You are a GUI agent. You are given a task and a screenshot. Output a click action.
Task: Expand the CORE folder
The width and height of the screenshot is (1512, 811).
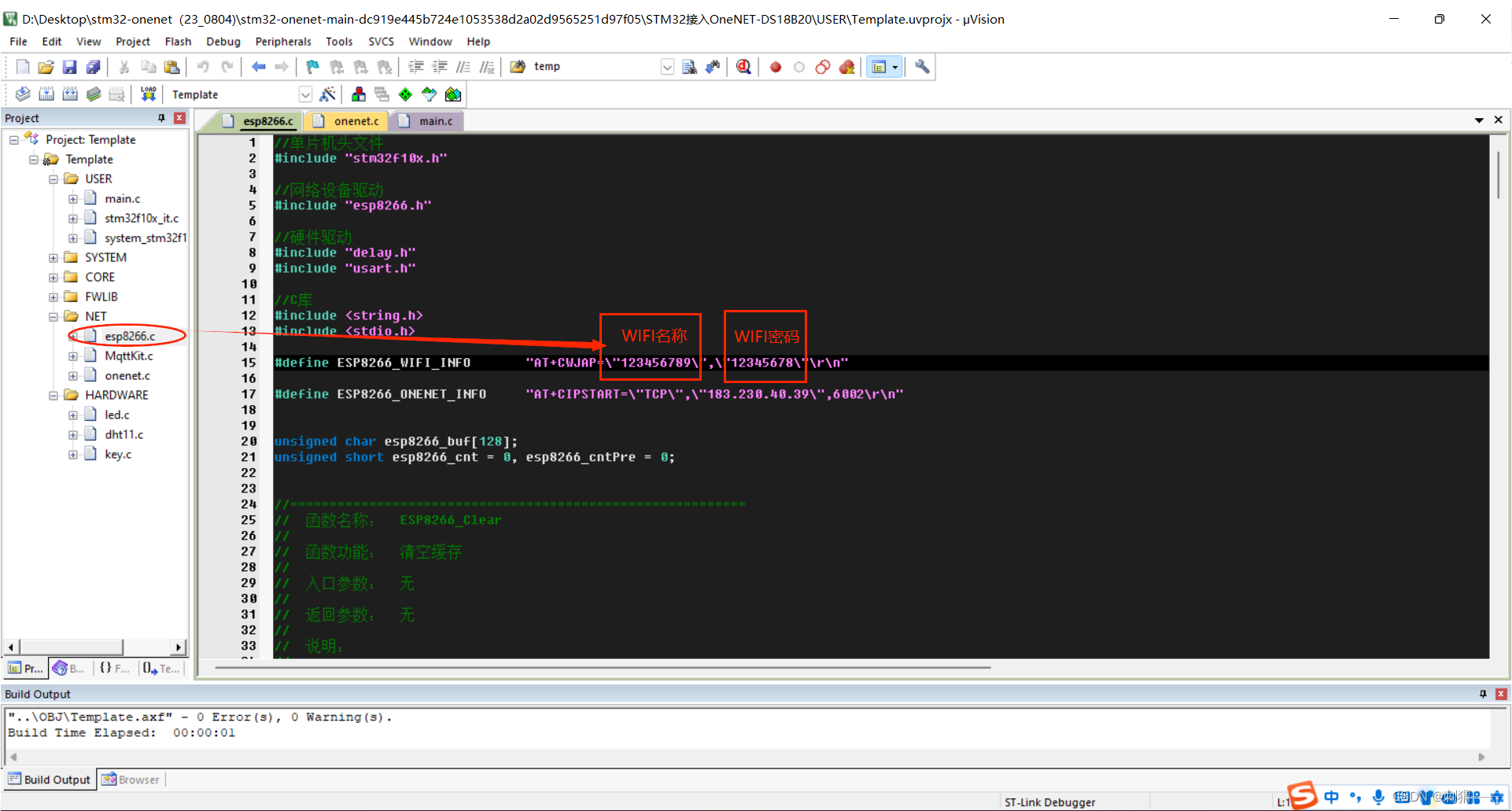click(53, 278)
